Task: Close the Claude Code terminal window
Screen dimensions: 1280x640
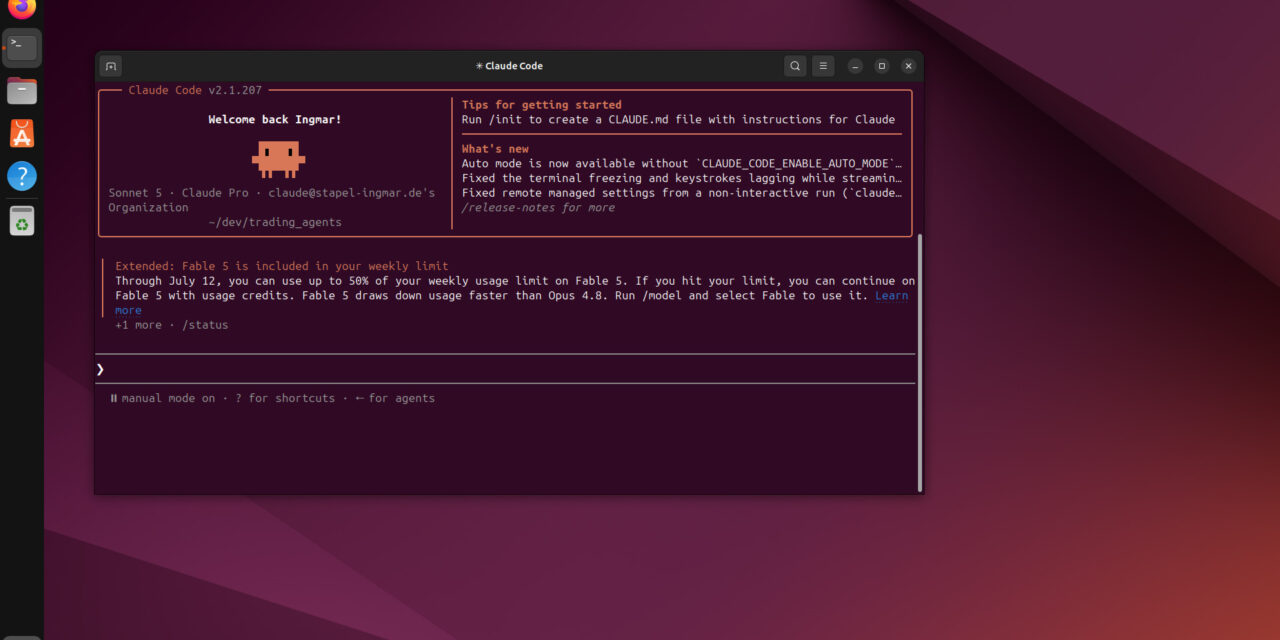Action: point(908,66)
